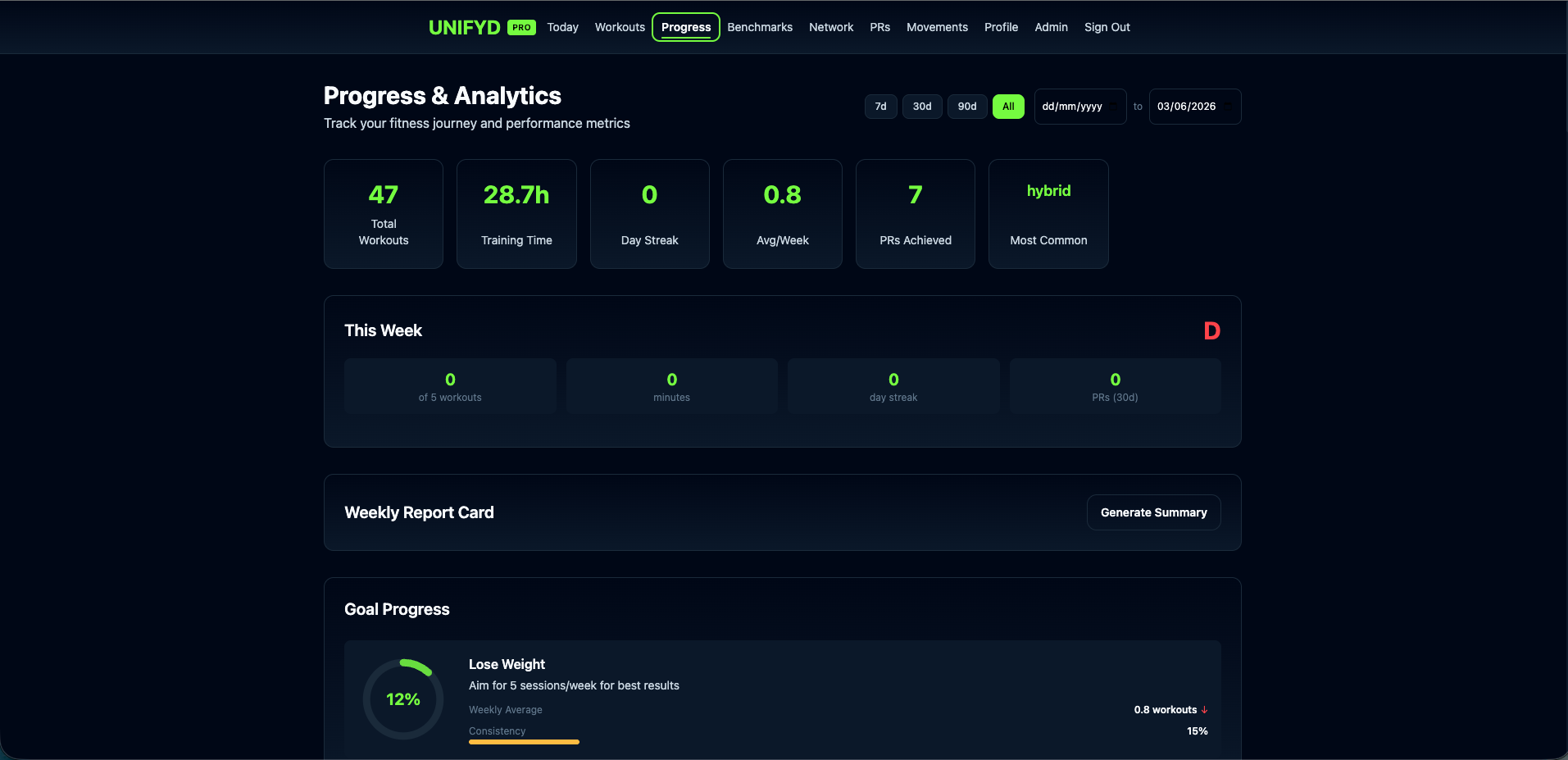The height and width of the screenshot is (760, 1568).
Task: Click the 'Consistency' label
Action: pyautogui.click(x=498, y=731)
